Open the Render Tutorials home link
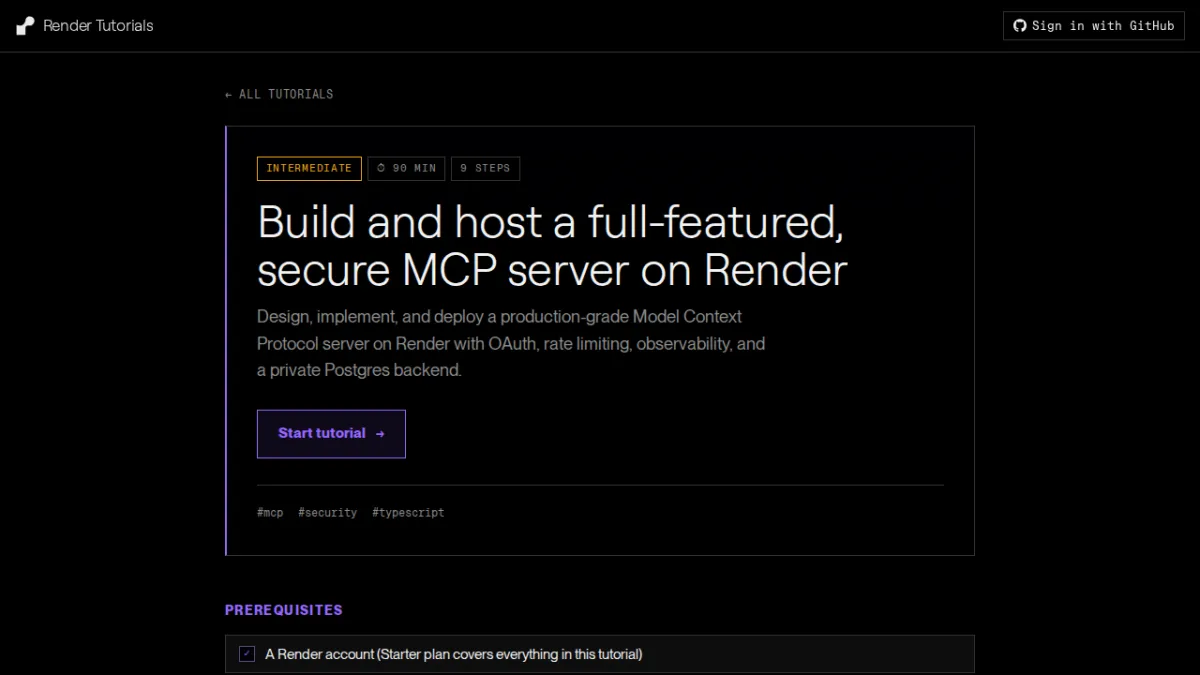The height and width of the screenshot is (675, 1200). coord(85,26)
